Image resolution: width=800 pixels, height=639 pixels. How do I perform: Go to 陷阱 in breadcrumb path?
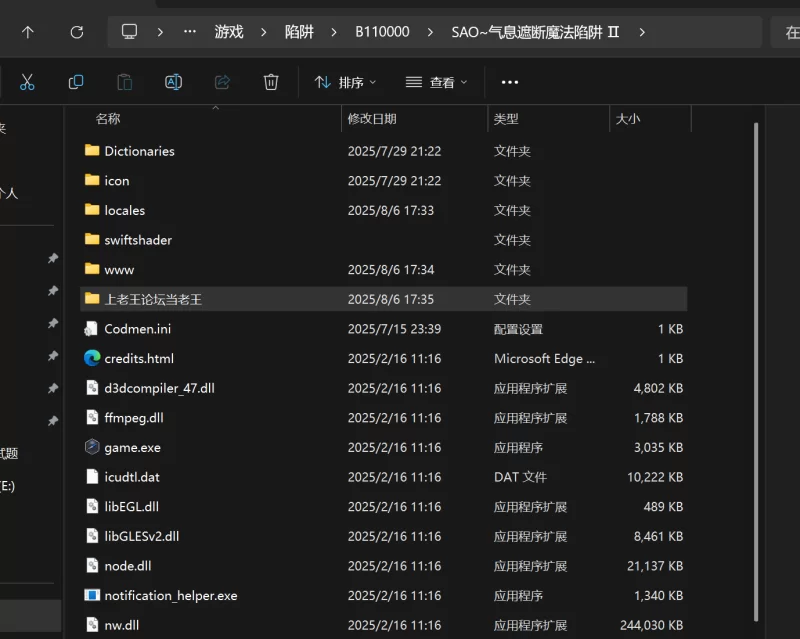299,32
